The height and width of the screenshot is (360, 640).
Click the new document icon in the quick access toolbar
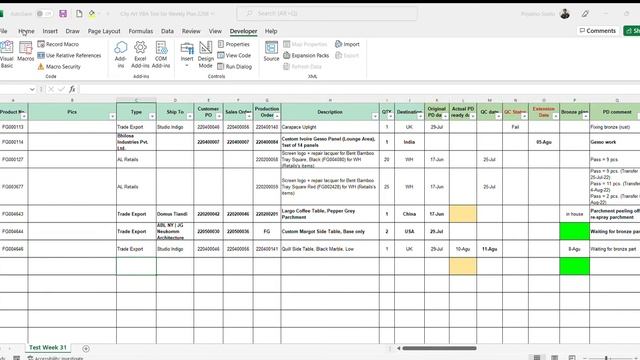point(79,13)
